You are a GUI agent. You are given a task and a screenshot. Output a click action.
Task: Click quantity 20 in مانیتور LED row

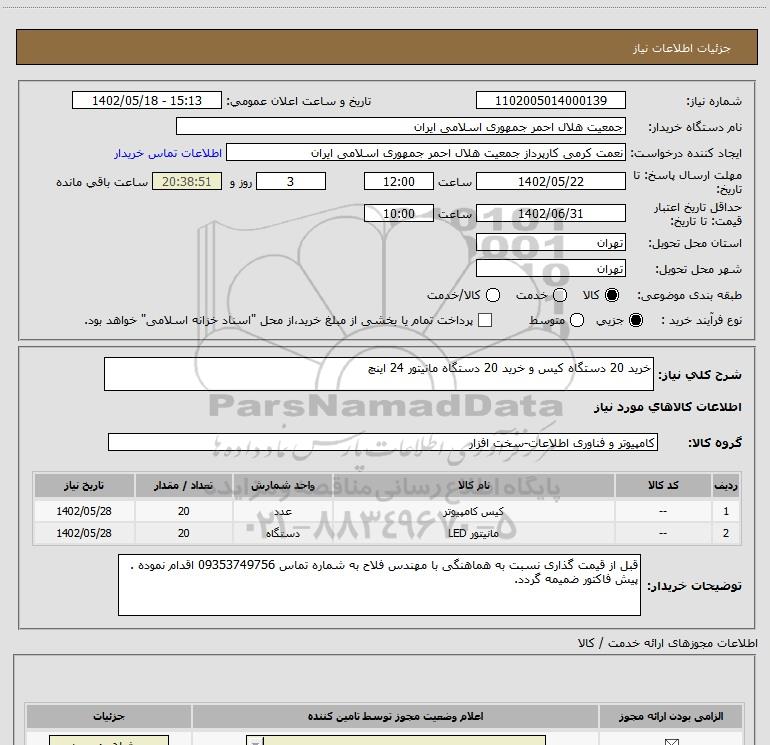(184, 533)
